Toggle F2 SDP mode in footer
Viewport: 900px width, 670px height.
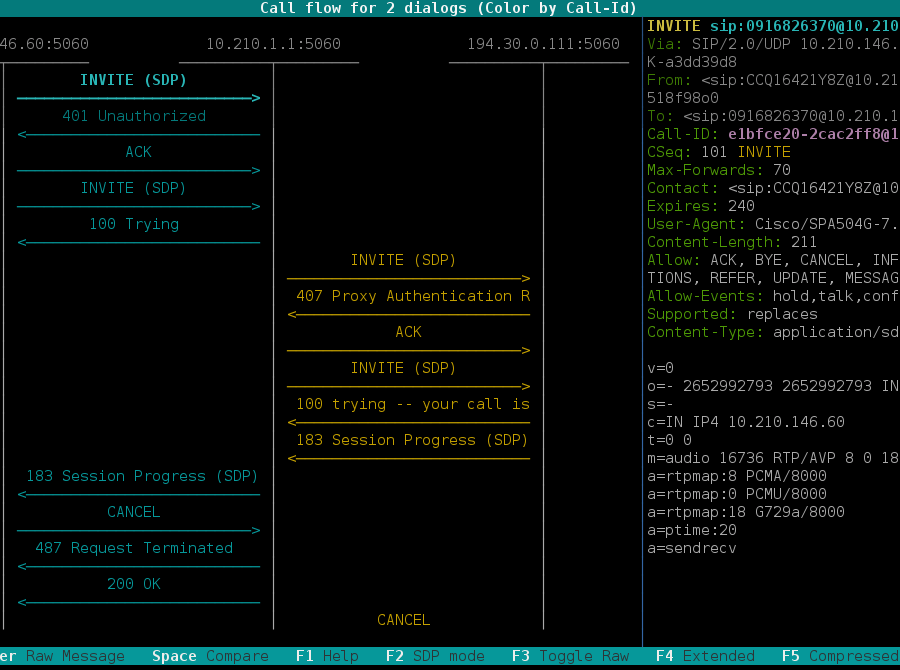click(435, 656)
